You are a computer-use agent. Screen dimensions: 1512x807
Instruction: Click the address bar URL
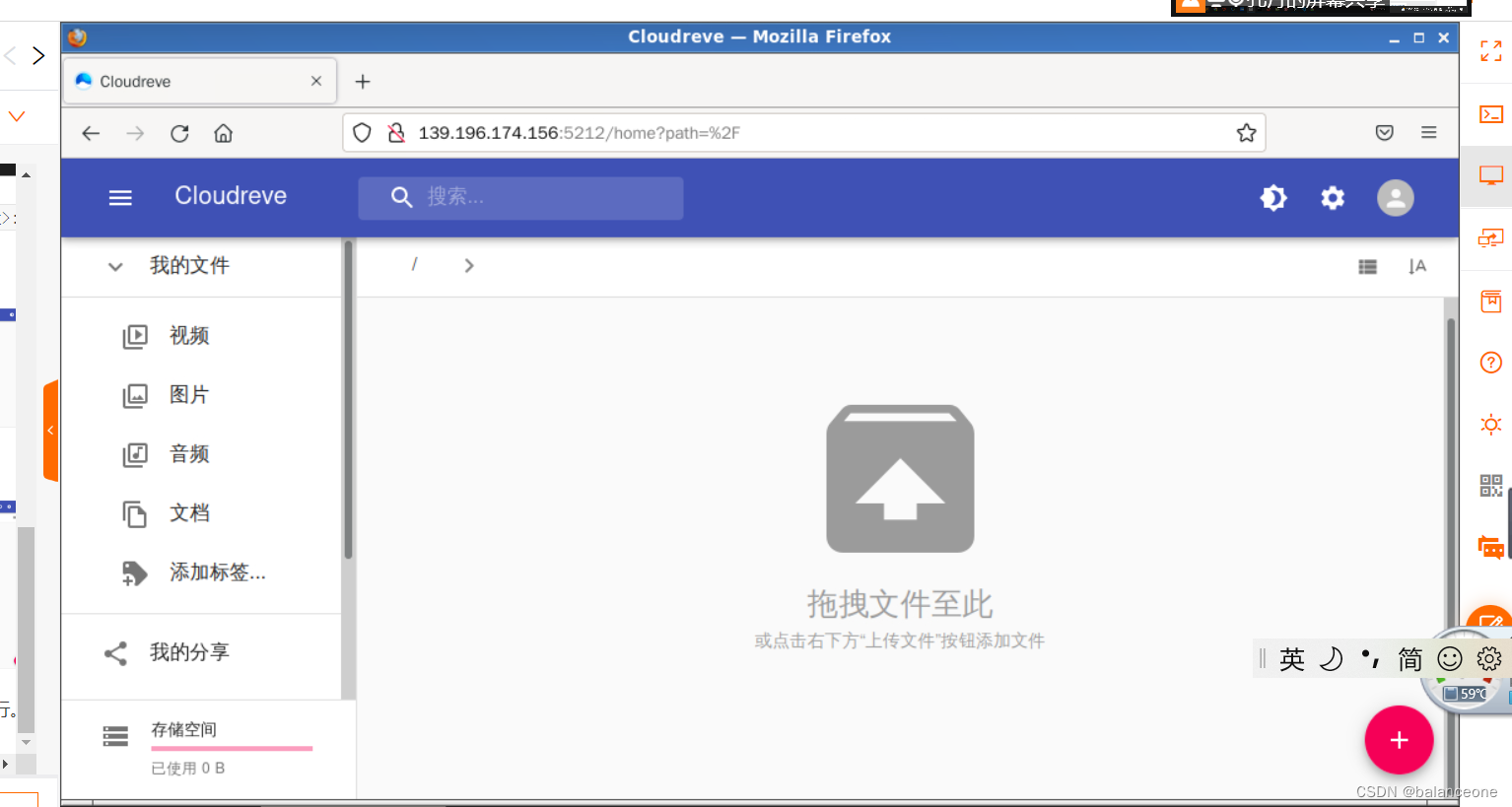(x=579, y=133)
